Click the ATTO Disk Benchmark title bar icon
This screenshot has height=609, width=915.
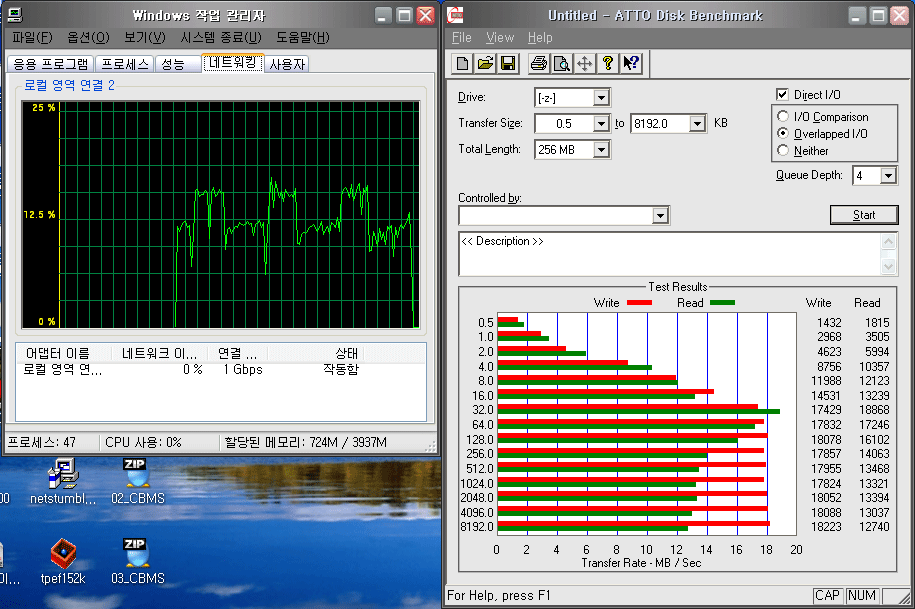(x=455, y=15)
